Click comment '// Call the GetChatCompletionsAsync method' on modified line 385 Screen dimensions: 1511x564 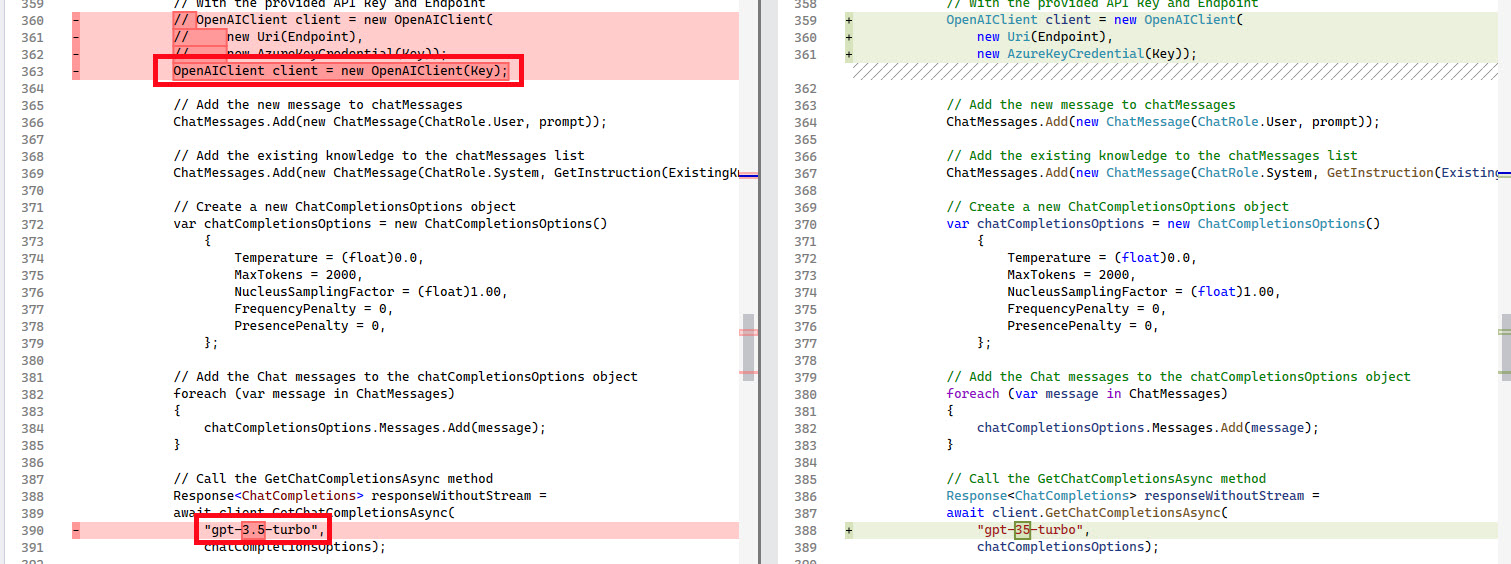point(1106,479)
